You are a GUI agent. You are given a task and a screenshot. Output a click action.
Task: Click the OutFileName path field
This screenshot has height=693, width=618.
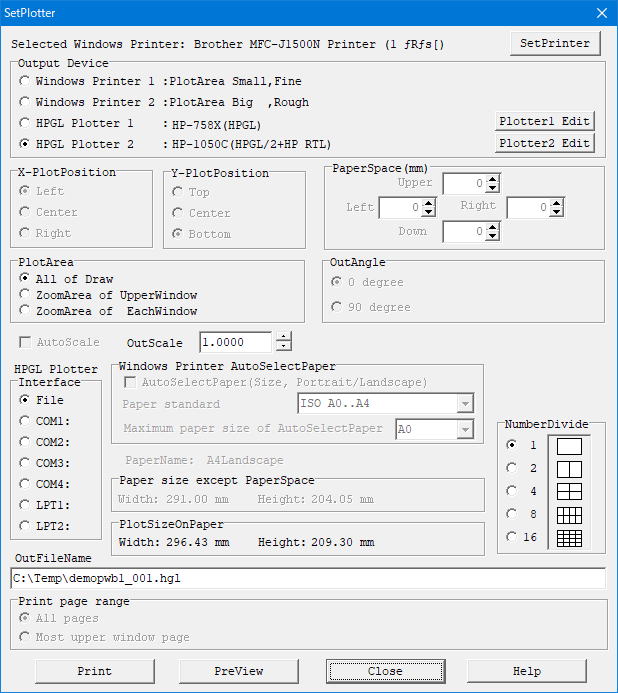click(x=308, y=579)
